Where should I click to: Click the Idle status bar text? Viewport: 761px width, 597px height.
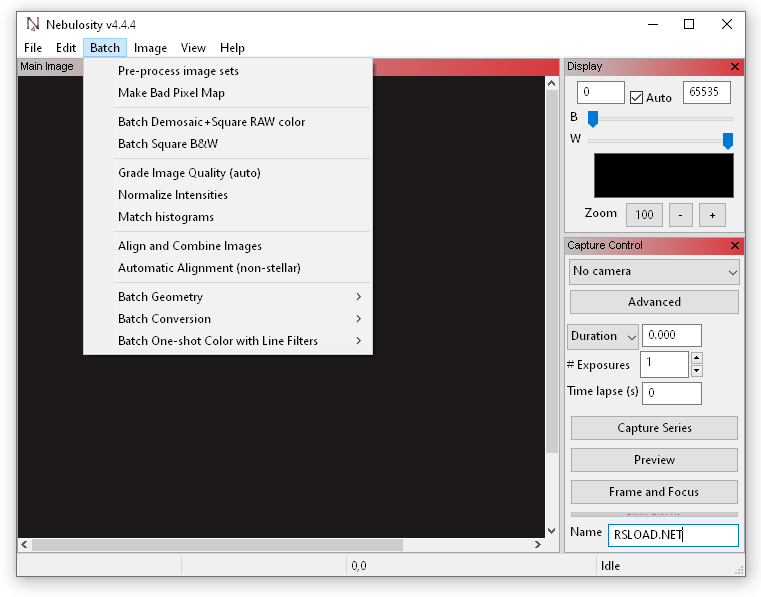pos(610,566)
